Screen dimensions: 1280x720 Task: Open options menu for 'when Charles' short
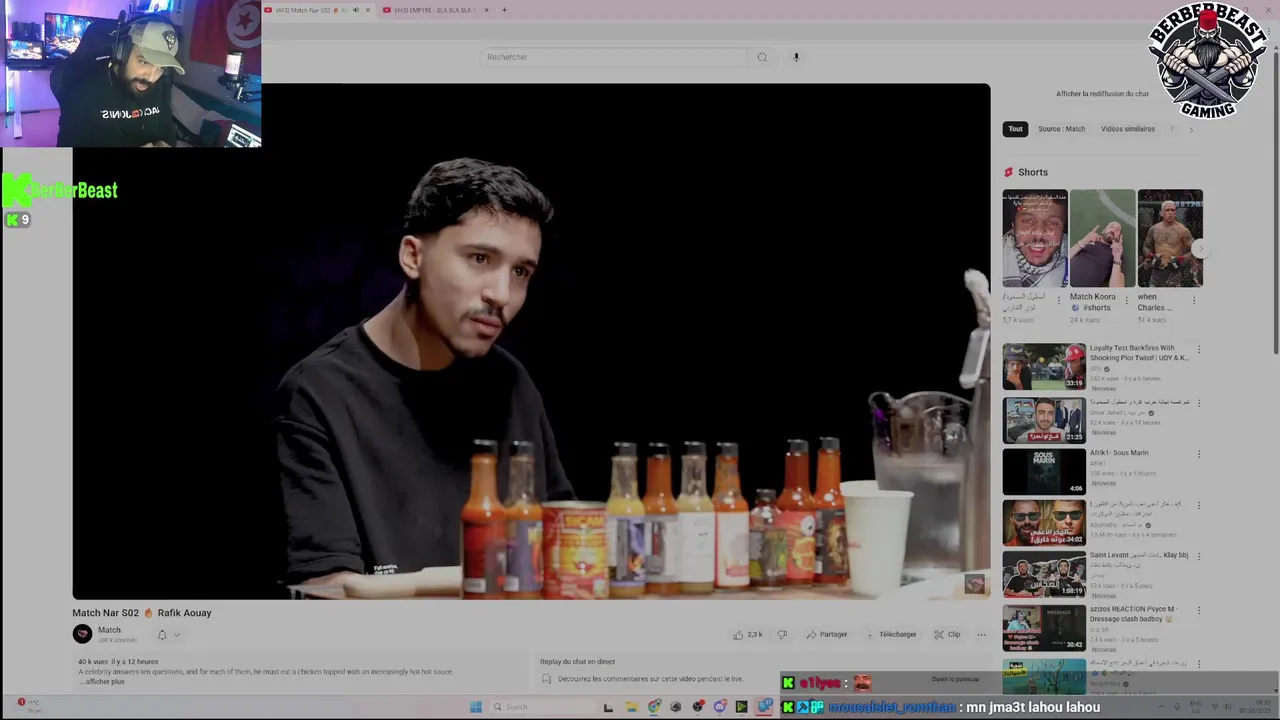[1195, 299]
